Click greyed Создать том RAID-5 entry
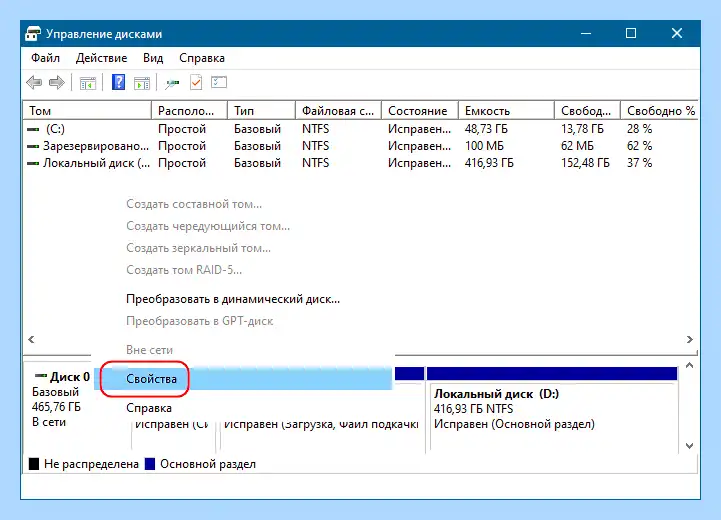 (x=184, y=270)
